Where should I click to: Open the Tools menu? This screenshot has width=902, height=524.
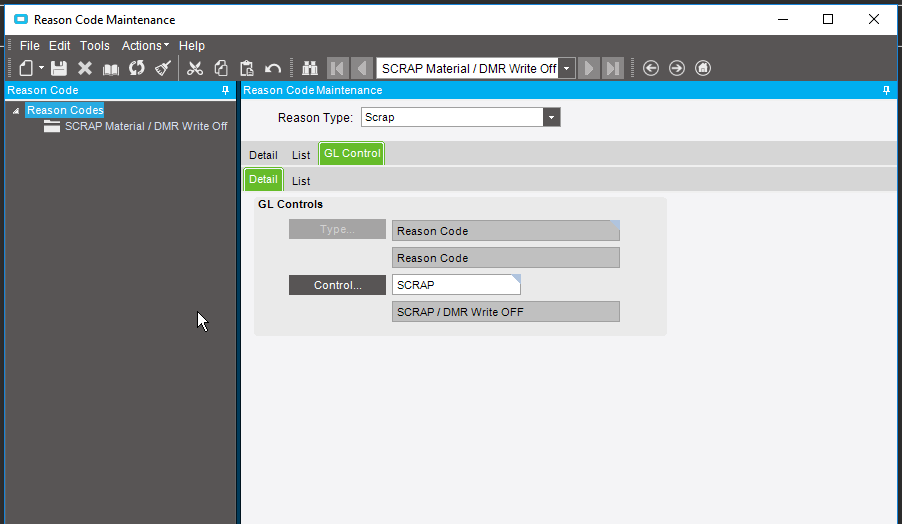click(x=94, y=45)
